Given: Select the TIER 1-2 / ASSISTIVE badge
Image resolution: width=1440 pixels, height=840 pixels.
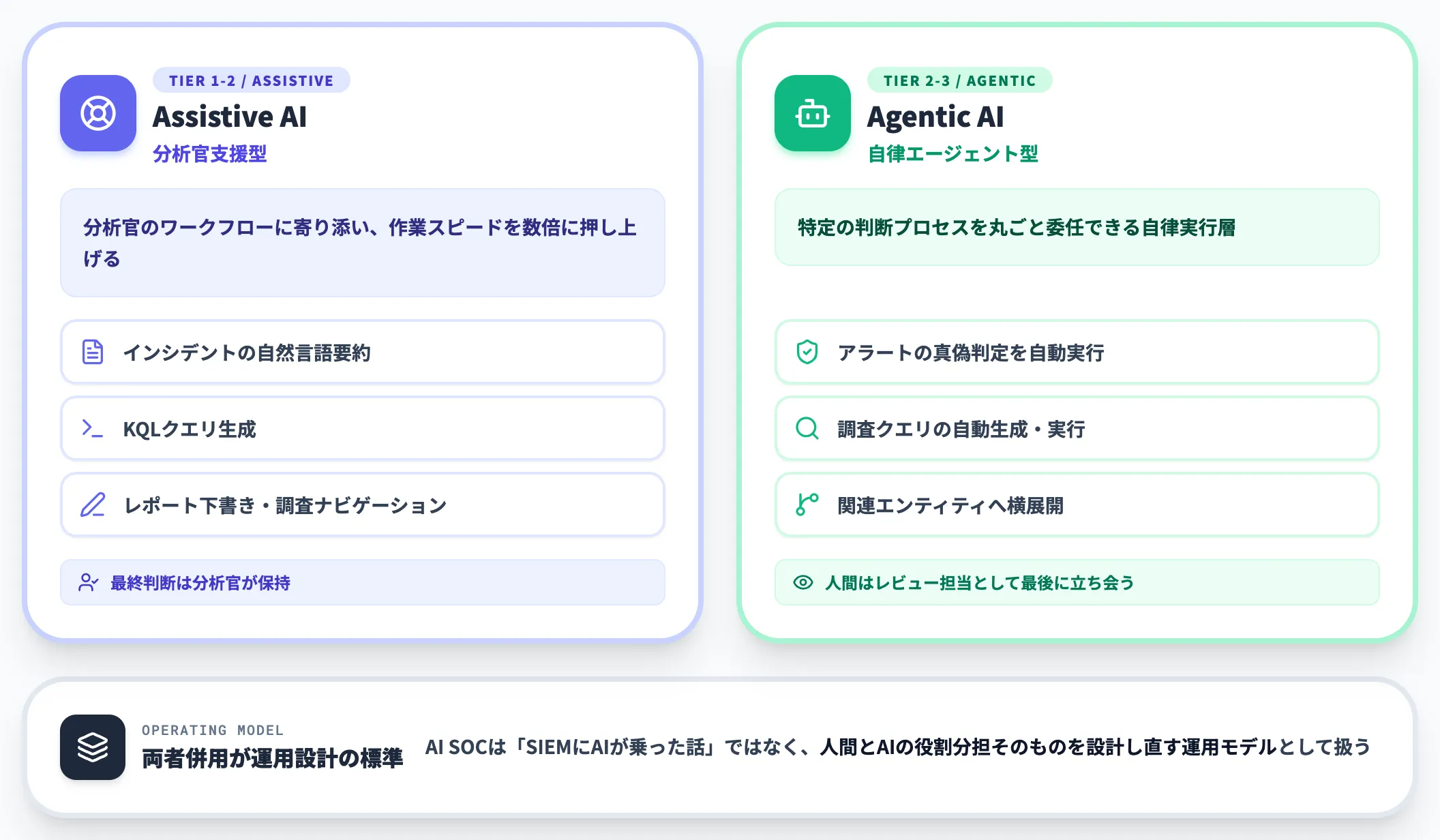Looking at the screenshot, I should (x=252, y=80).
